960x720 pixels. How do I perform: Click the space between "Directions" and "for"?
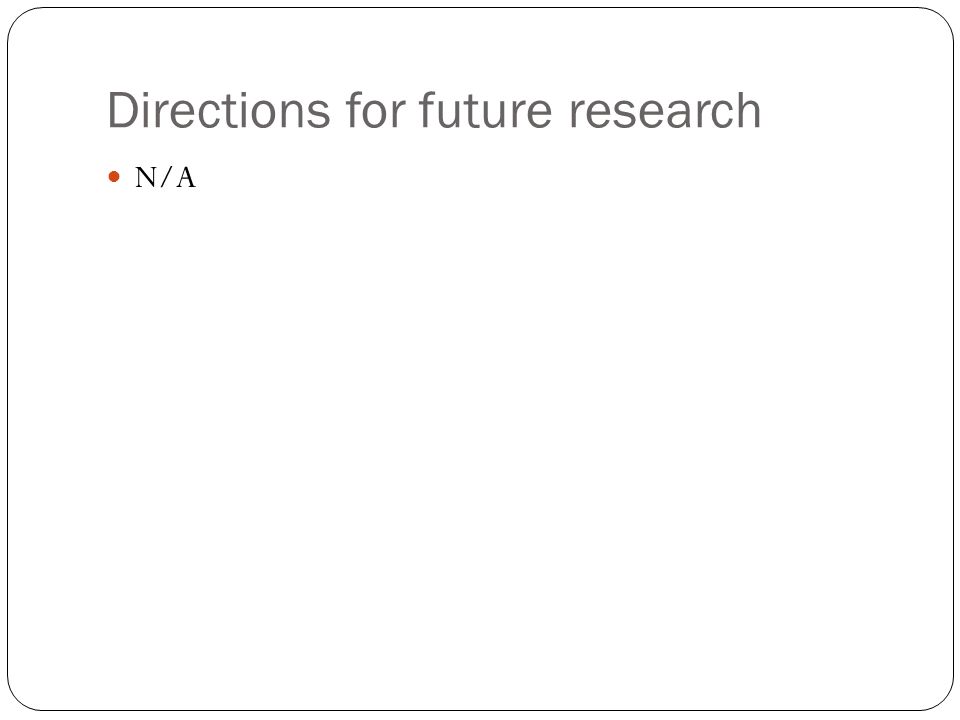coord(339,111)
